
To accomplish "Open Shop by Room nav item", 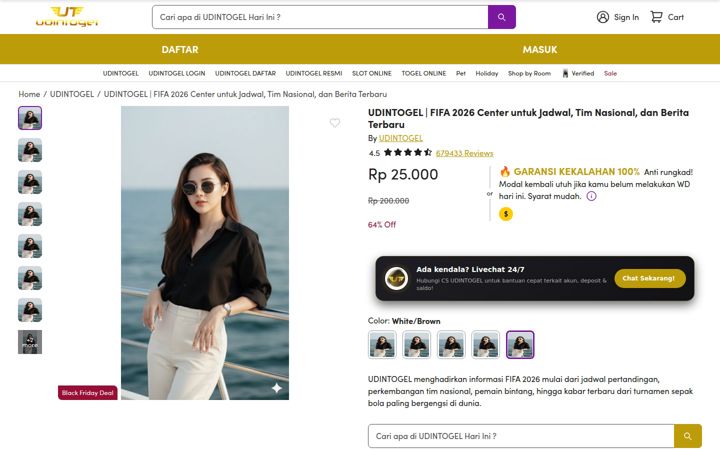I will pos(529,73).
